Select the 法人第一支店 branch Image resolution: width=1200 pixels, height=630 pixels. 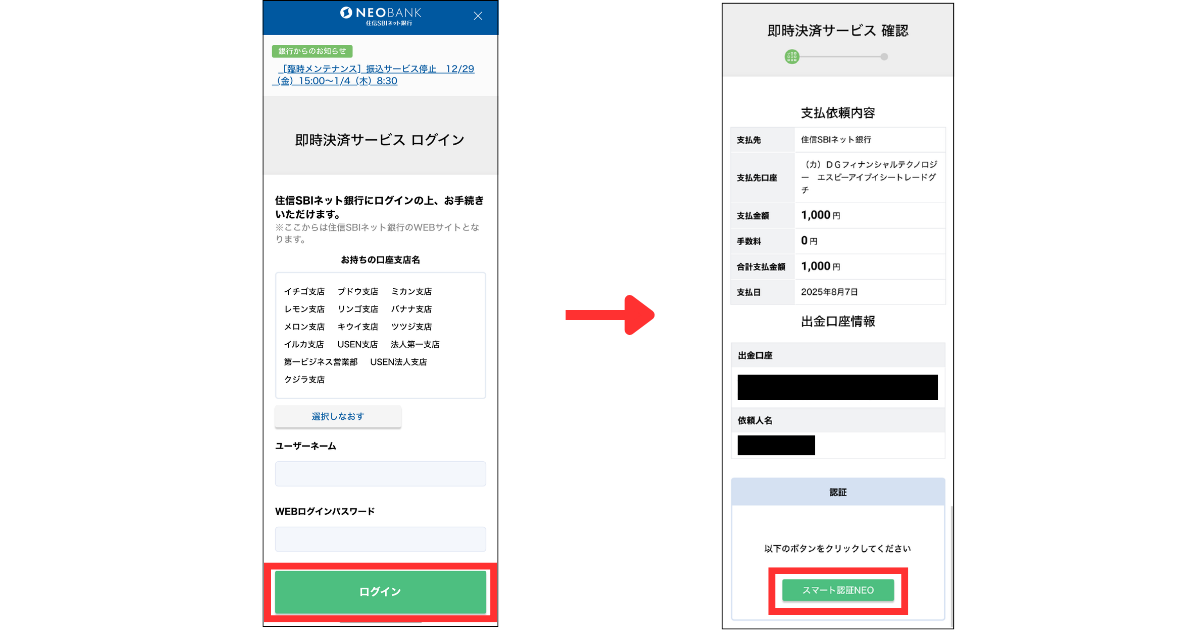pos(415,344)
